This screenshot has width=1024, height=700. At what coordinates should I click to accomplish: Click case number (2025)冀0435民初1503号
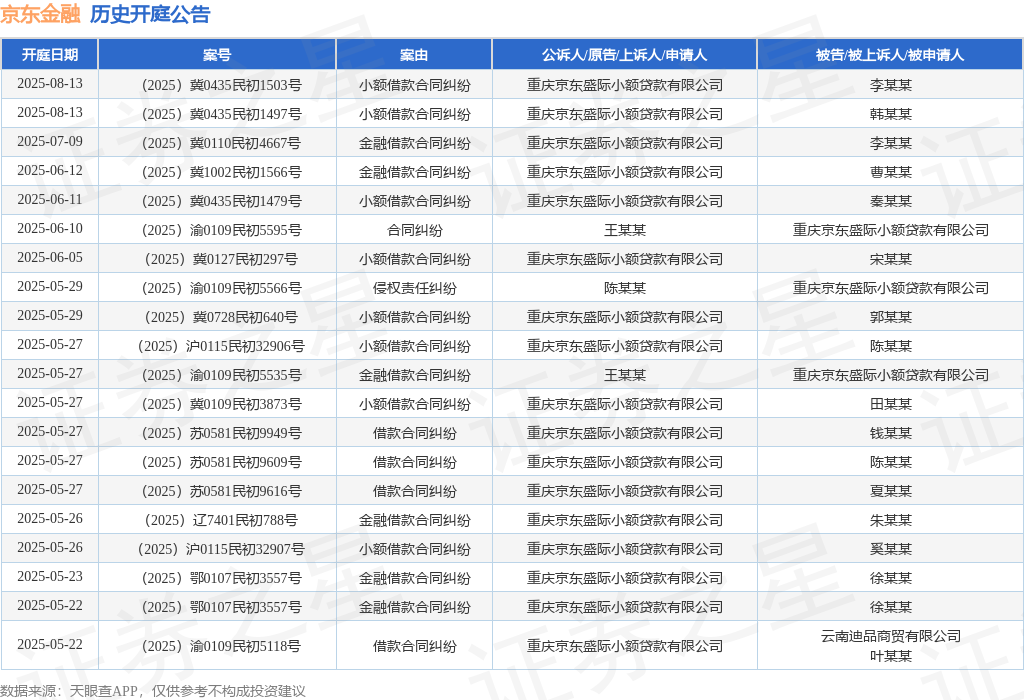(221, 85)
